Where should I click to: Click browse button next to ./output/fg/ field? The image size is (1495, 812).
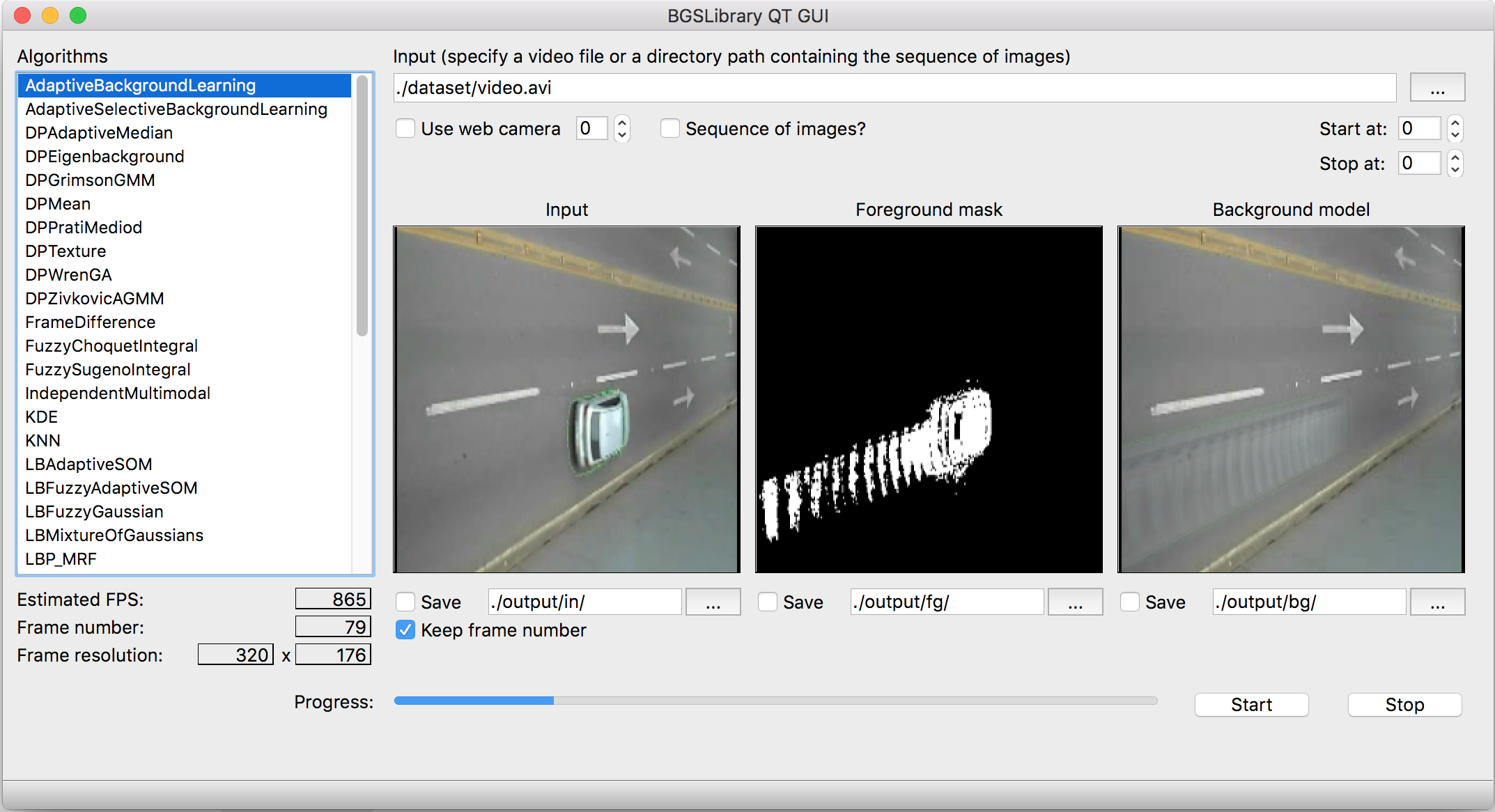pos(1075,602)
